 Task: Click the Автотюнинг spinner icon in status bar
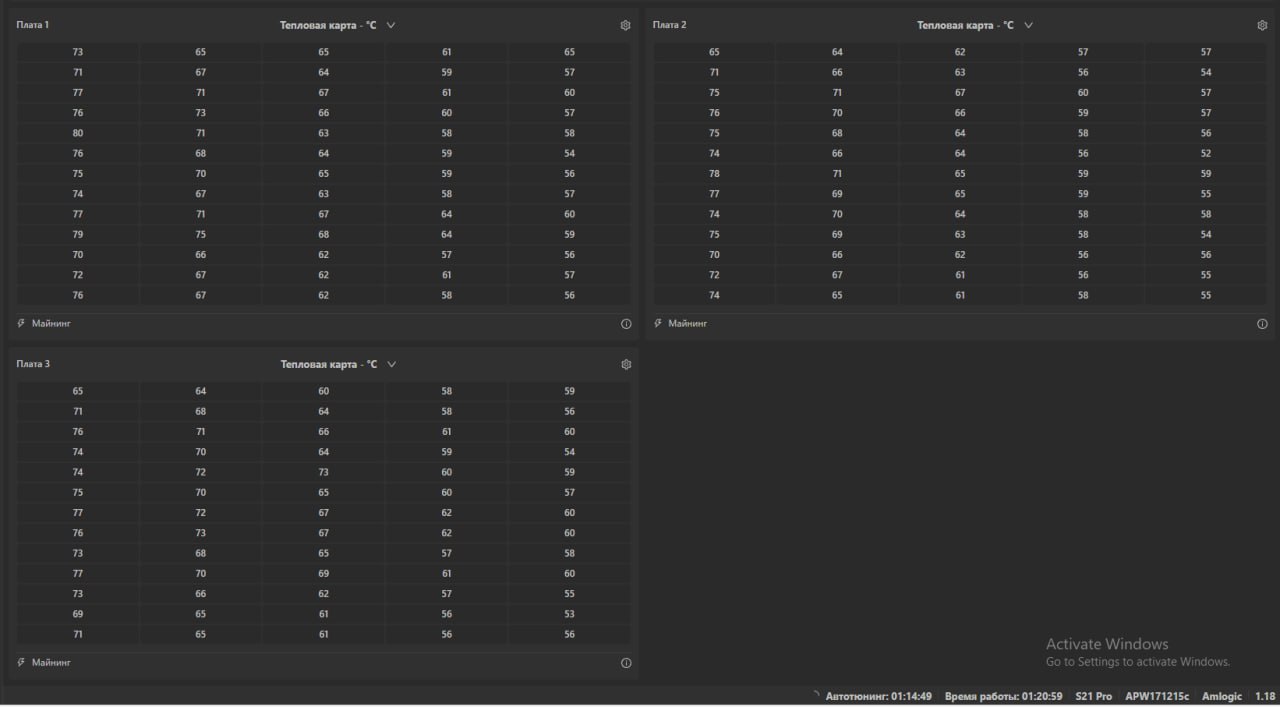coord(815,696)
